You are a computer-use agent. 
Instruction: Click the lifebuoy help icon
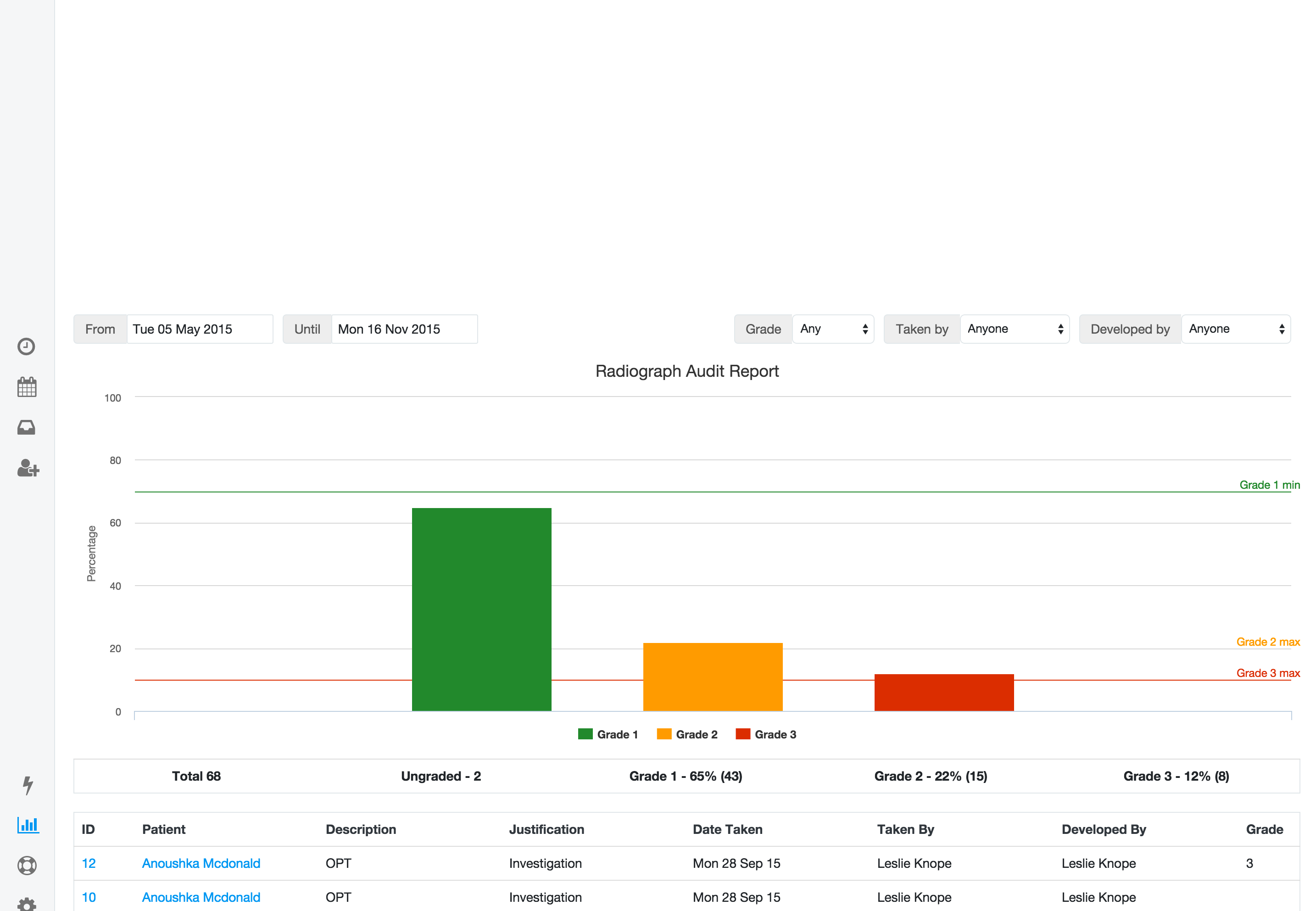pyautogui.click(x=27, y=866)
